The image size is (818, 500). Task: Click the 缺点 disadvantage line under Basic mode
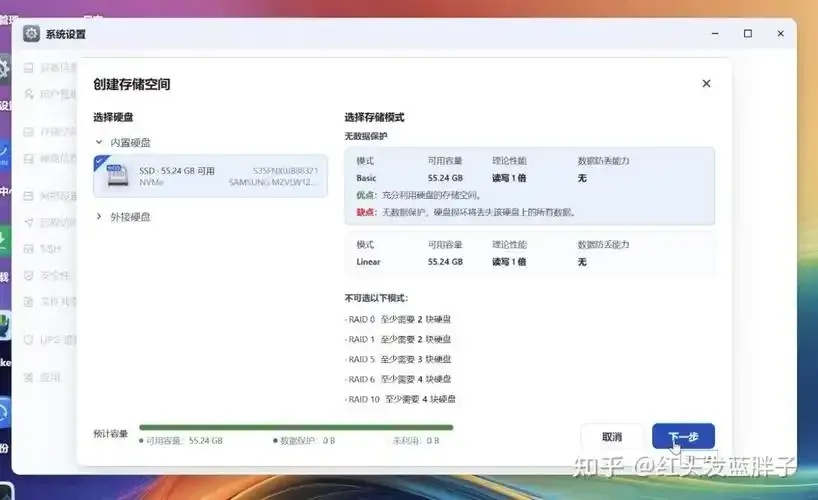pyautogui.click(x=466, y=212)
